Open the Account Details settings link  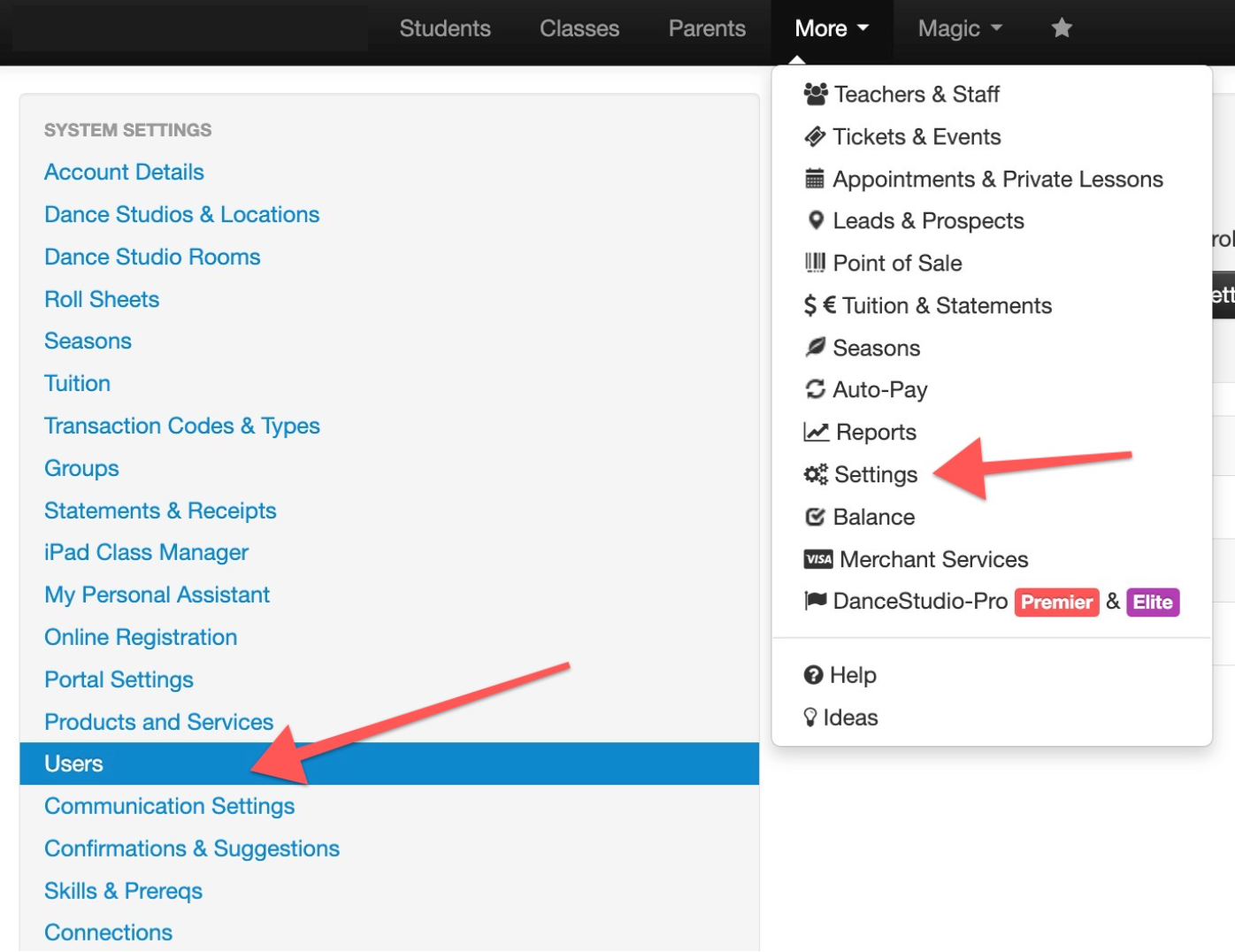[124, 172]
